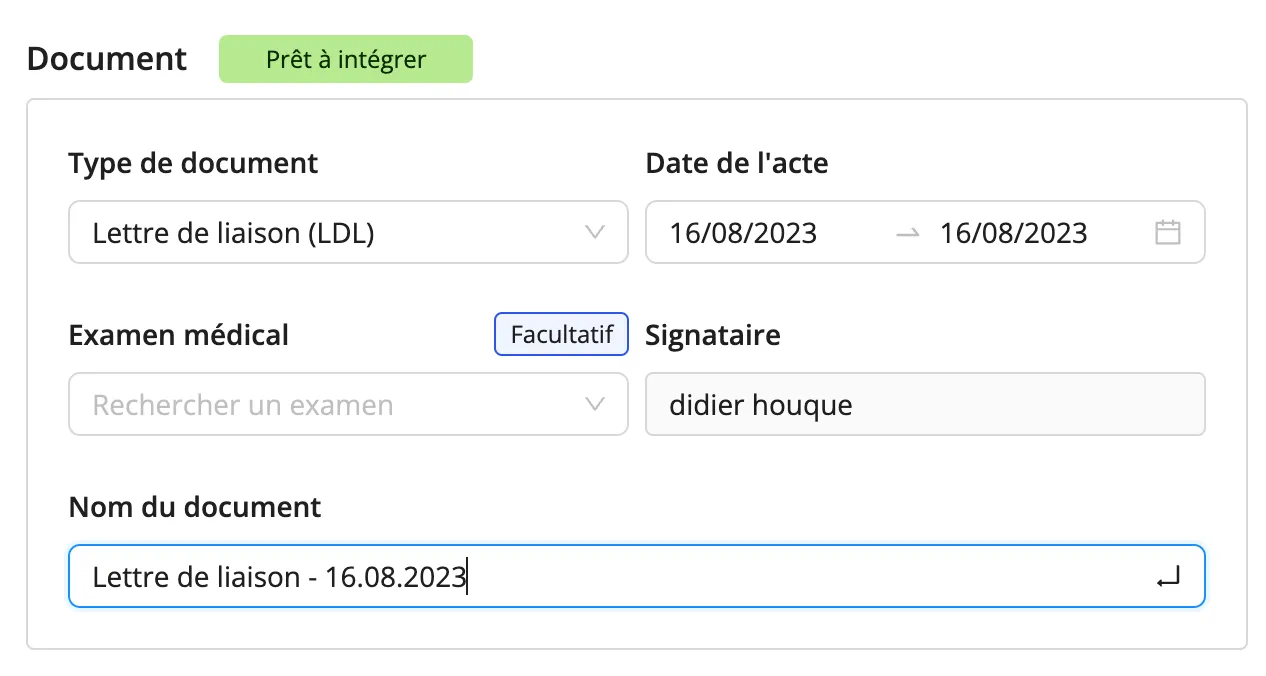Click the Lettre de liaison (LDL) selected value
Viewport: 1266px width, 676px height.
click(x=233, y=233)
